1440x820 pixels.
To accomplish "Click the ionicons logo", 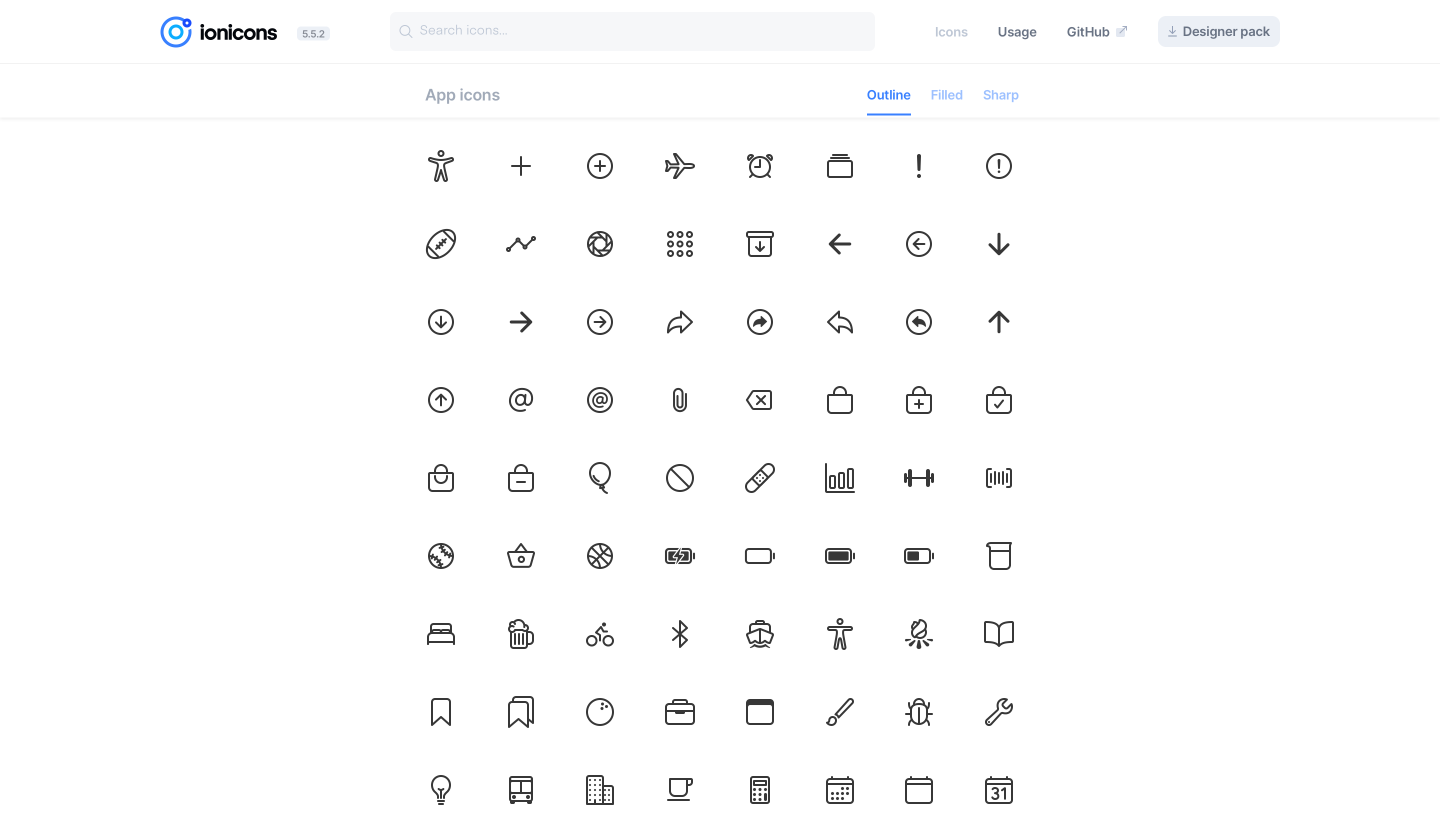I will click(x=219, y=32).
